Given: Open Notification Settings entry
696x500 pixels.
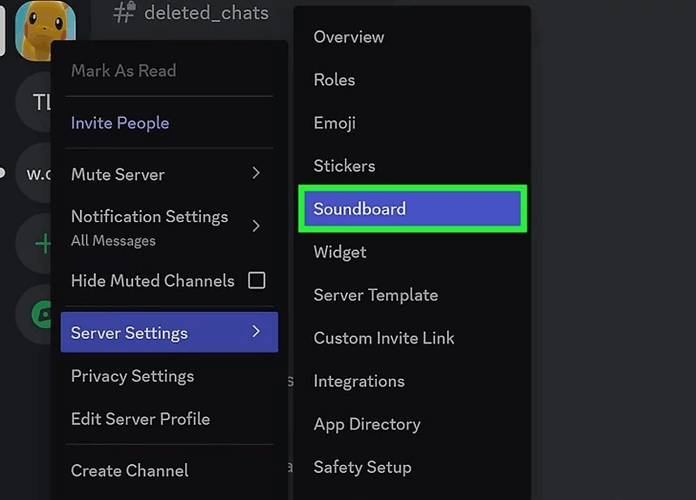Looking at the screenshot, I should coord(169,227).
